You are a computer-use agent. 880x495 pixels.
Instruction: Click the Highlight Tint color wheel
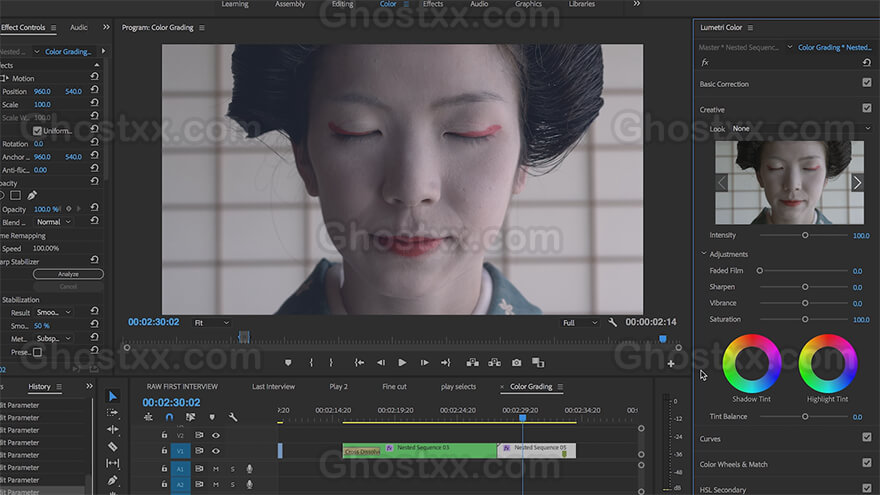[828, 364]
